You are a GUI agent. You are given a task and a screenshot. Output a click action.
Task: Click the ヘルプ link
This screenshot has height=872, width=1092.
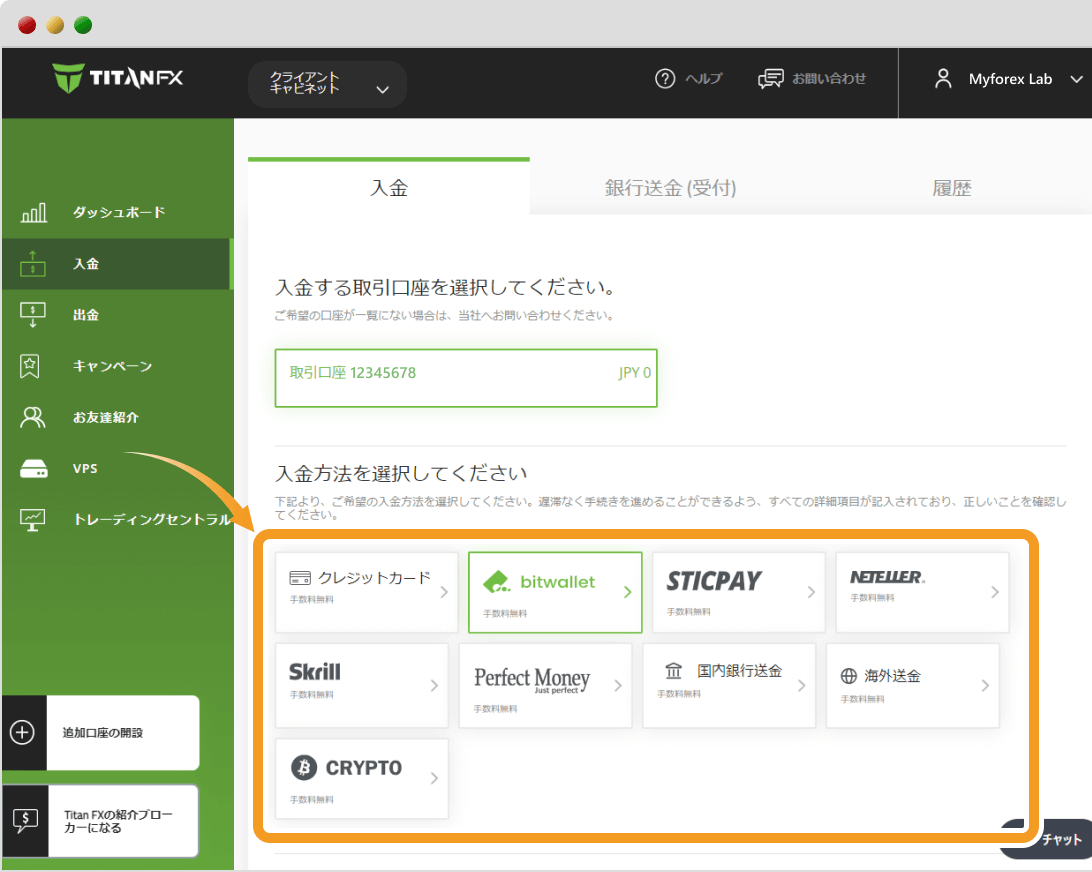(x=703, y=79)
